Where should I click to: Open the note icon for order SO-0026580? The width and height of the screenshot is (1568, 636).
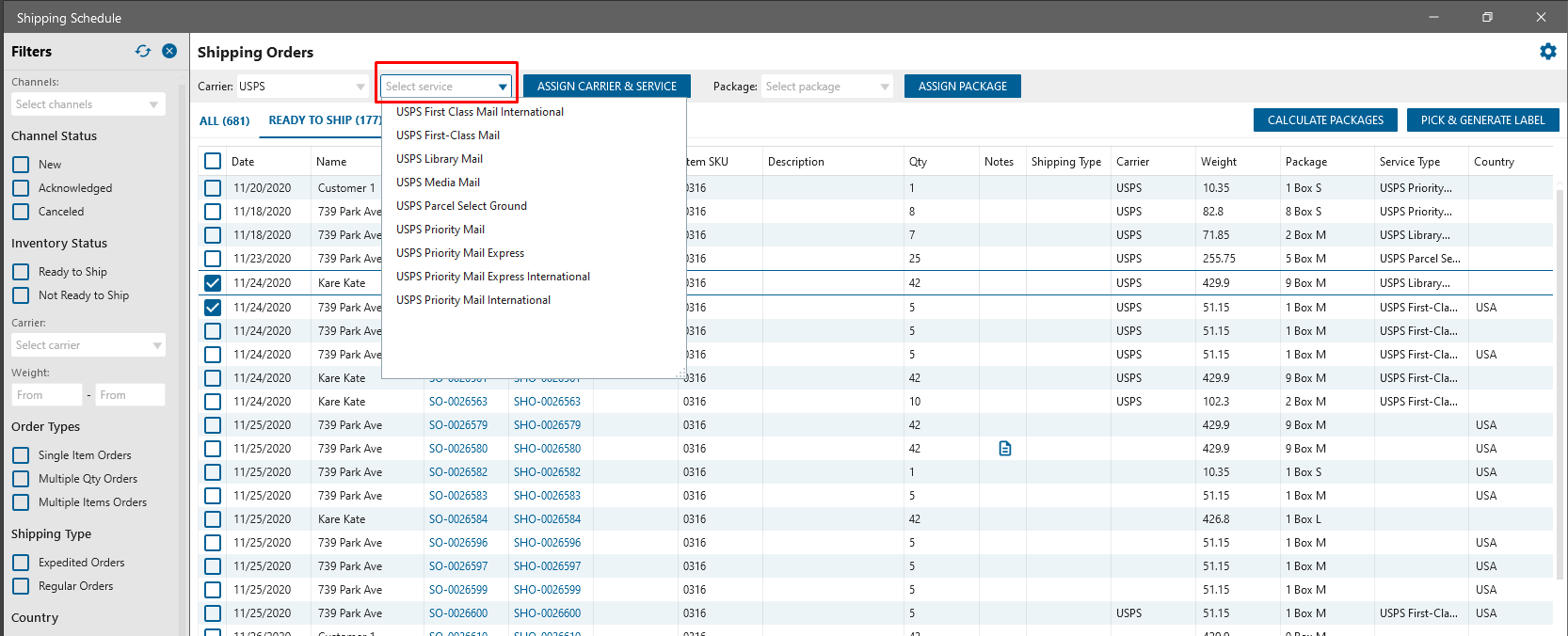1004,449
